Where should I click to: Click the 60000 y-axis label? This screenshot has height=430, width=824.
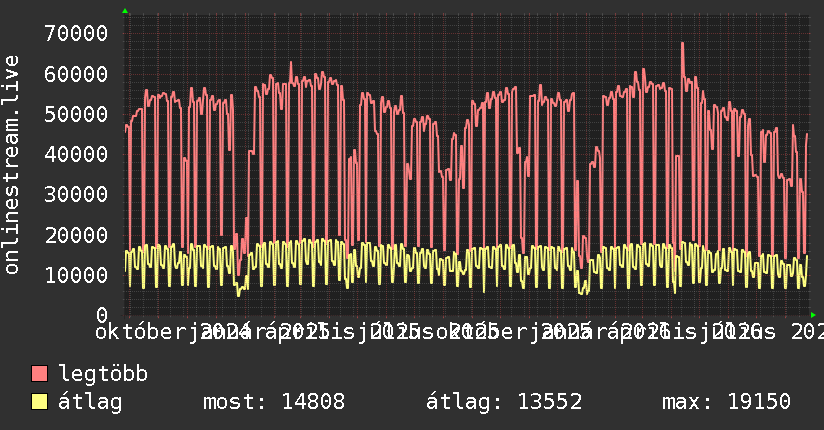click(76, 74)
